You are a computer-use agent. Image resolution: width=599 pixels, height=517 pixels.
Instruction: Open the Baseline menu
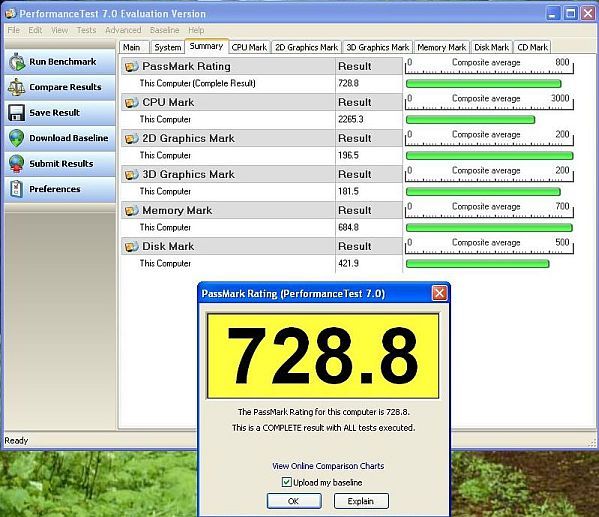tap(164, 30)
